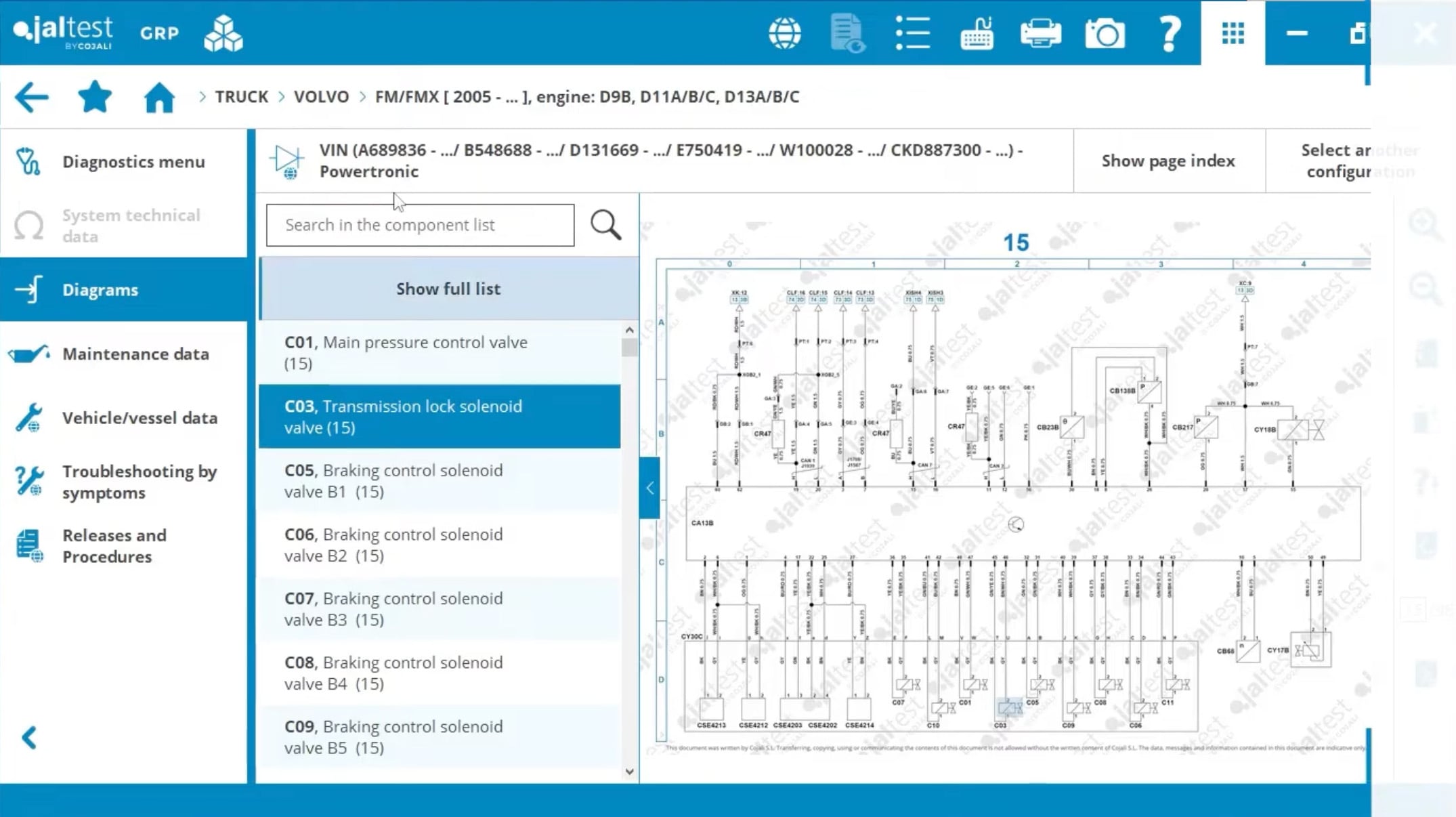The width and height of the screenshot is (1456, 817).
Task: Select C07 Braking control solenoid valve B3
Action: coord(440,608)
